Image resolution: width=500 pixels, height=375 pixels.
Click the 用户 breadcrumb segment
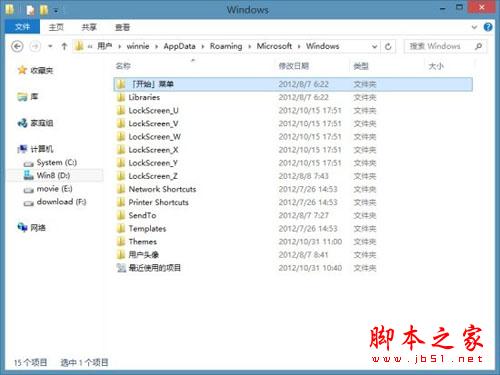point(105,46)
